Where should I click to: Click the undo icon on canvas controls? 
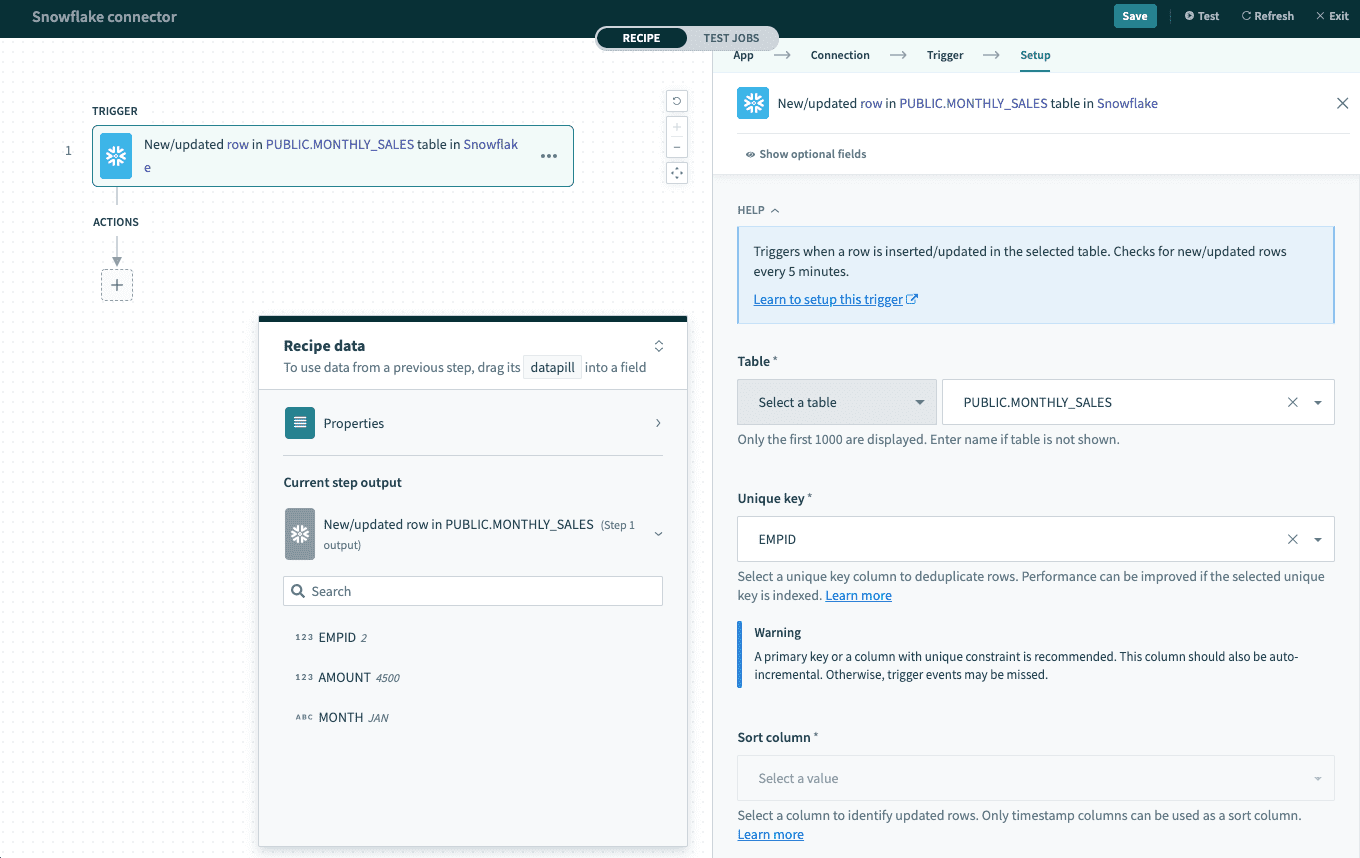click(x=677, y=101)
